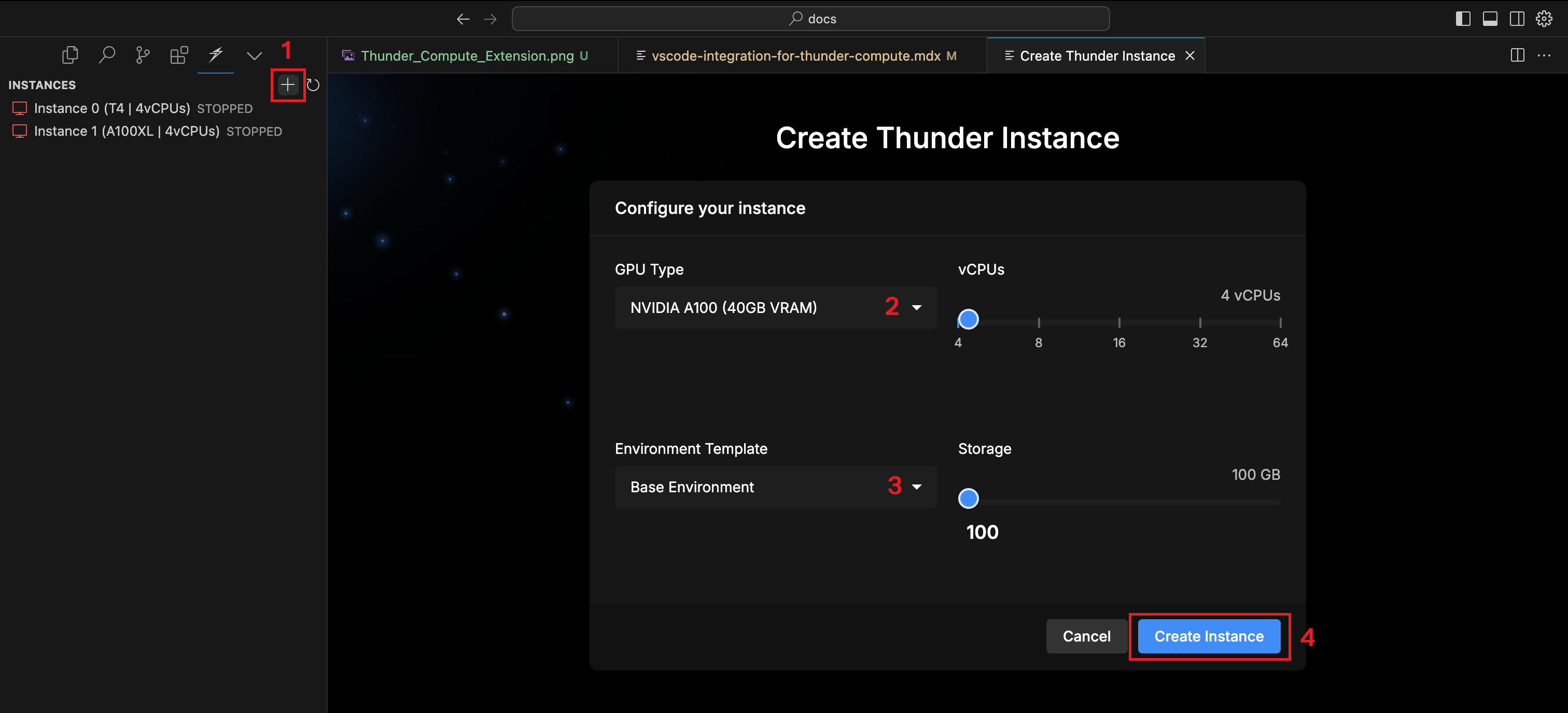Click the '4 vCPUs' value label
Screen dimensions: 1568x713
(x=1250, y=296)
